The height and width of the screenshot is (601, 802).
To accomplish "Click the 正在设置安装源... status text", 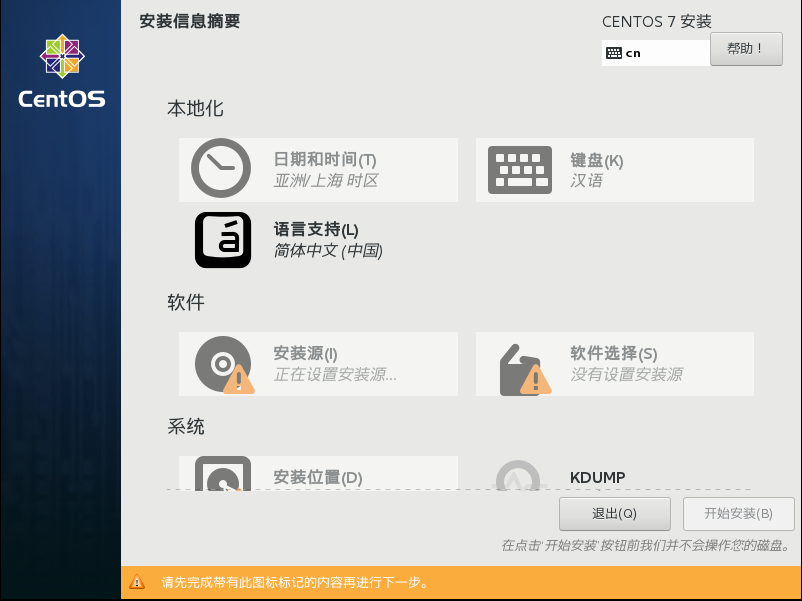I will tap(335, 374).
